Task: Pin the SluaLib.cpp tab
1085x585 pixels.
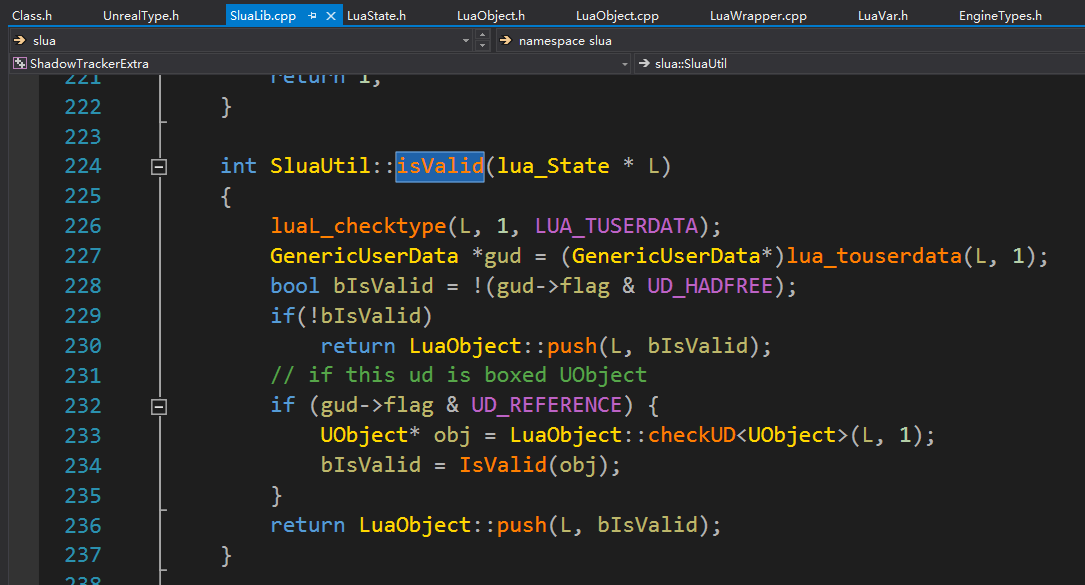Action: [313, 15]
